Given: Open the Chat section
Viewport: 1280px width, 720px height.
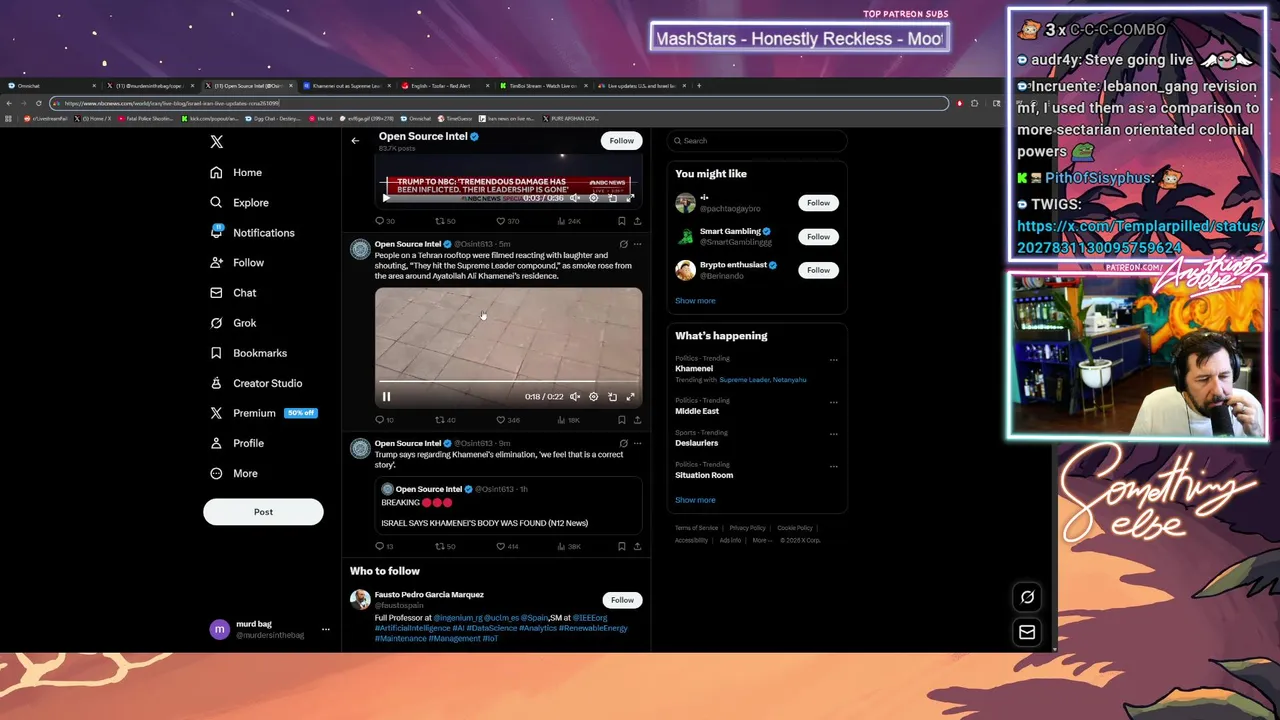Looking at the screenshot, I should [233, 292].
